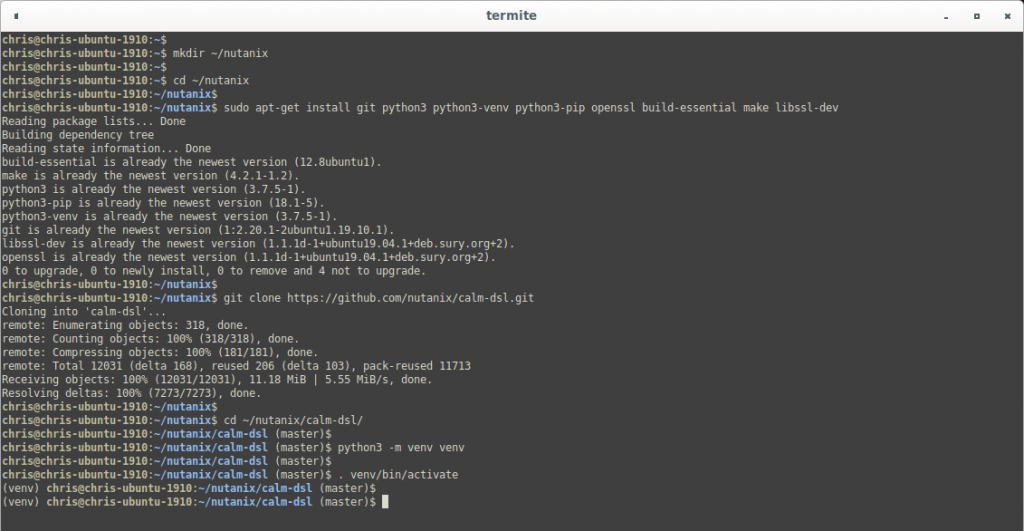Click the "Cloning into 'calm-dsl'..." line
The image size is (1024, 531).
click(84, 312)
